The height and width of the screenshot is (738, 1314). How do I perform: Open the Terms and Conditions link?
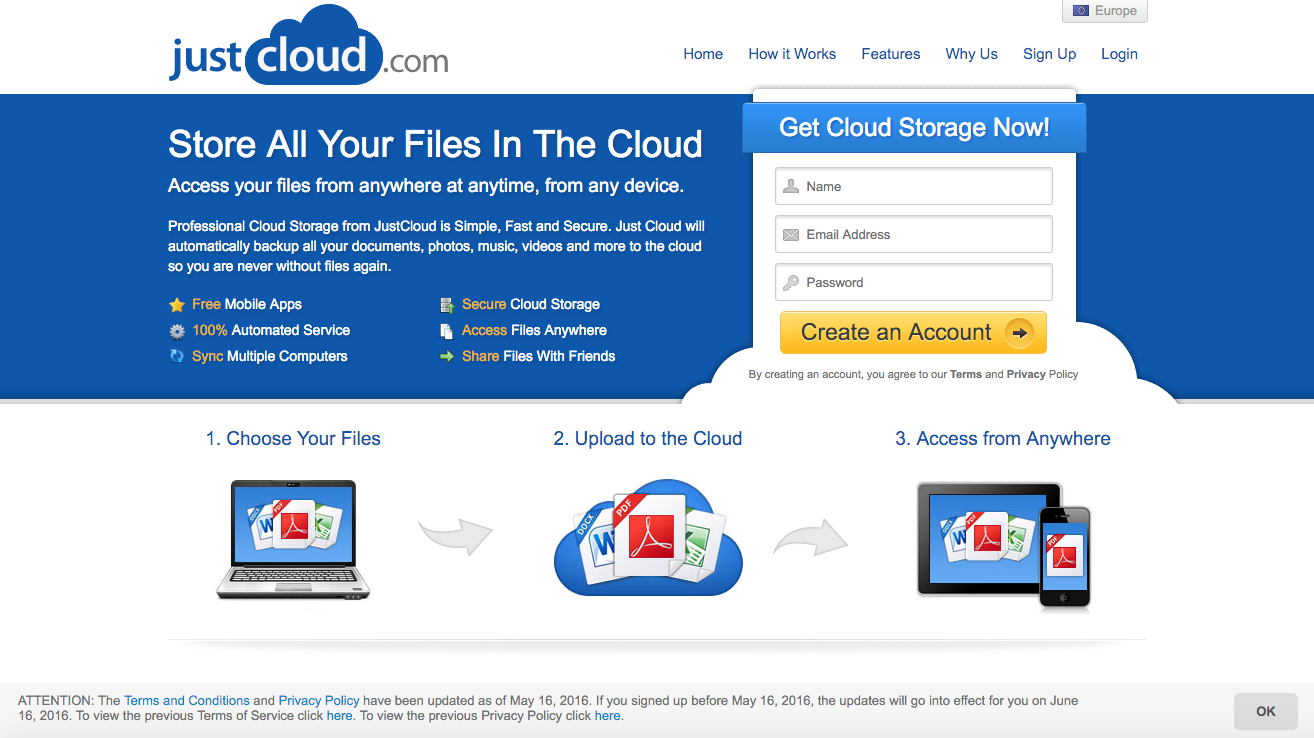click(186, 700)
